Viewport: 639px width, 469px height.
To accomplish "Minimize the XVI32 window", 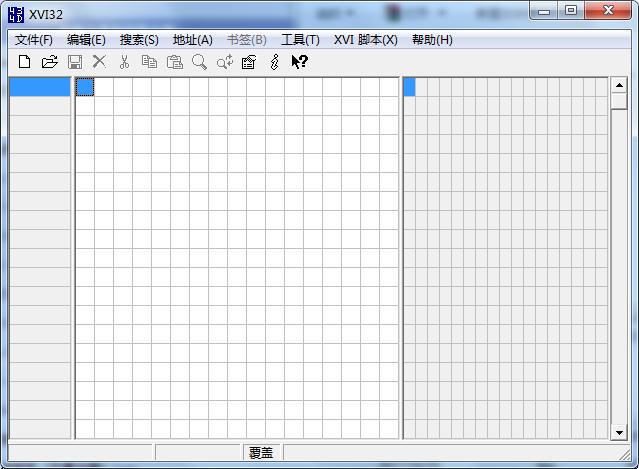I will 544,11.
